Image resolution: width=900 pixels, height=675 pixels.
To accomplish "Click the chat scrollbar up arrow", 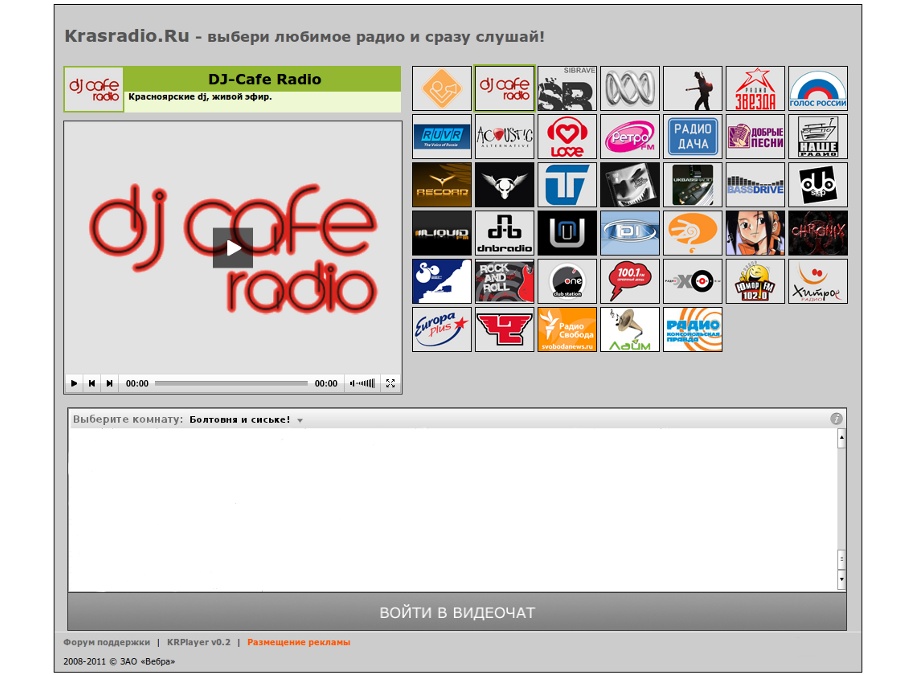I will point(841,438).
